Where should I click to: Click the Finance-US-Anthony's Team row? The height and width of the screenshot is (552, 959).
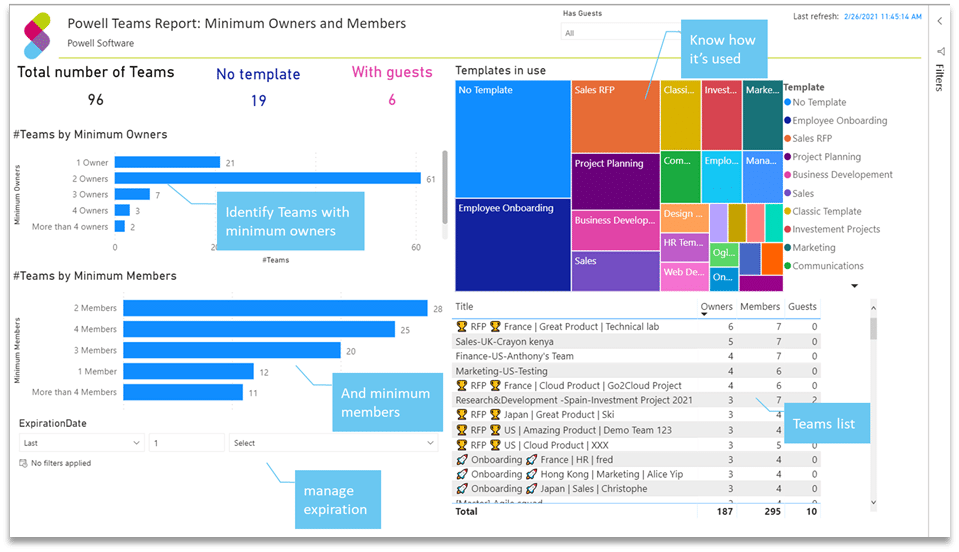[636, 356]
